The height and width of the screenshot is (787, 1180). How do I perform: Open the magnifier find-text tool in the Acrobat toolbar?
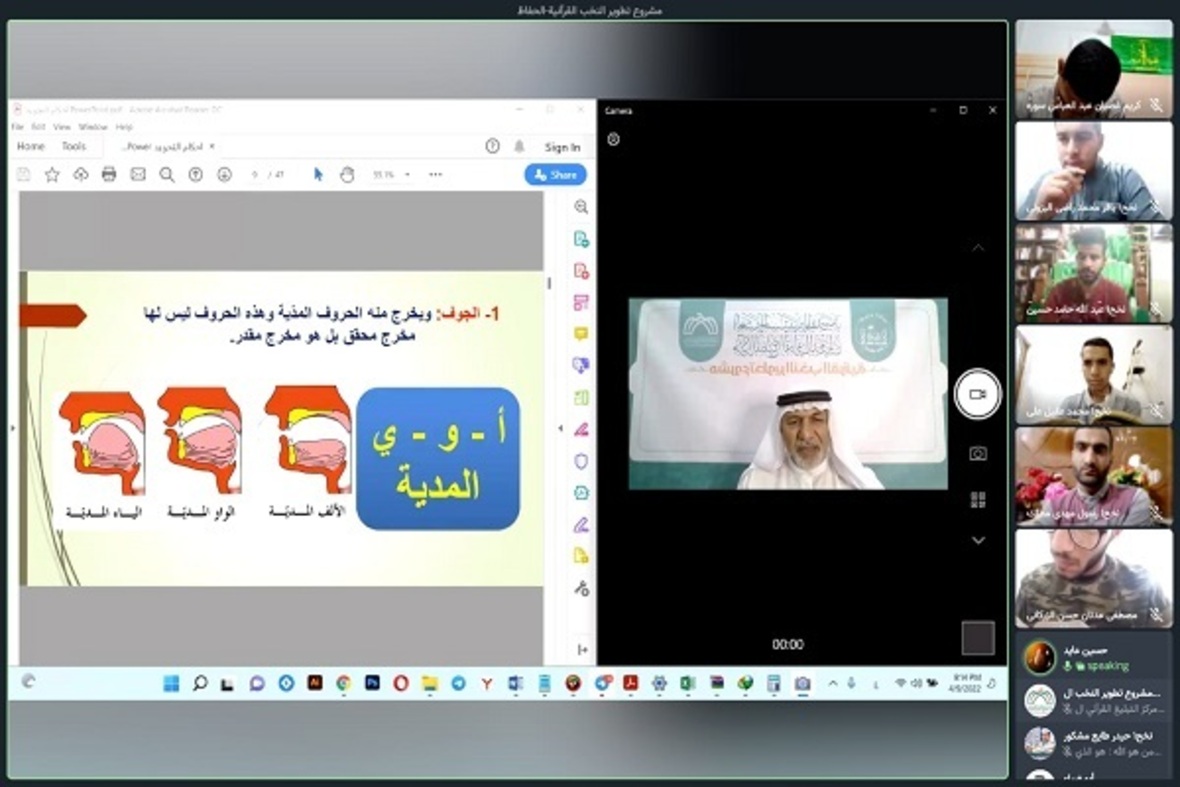click(x=167, y=174)
